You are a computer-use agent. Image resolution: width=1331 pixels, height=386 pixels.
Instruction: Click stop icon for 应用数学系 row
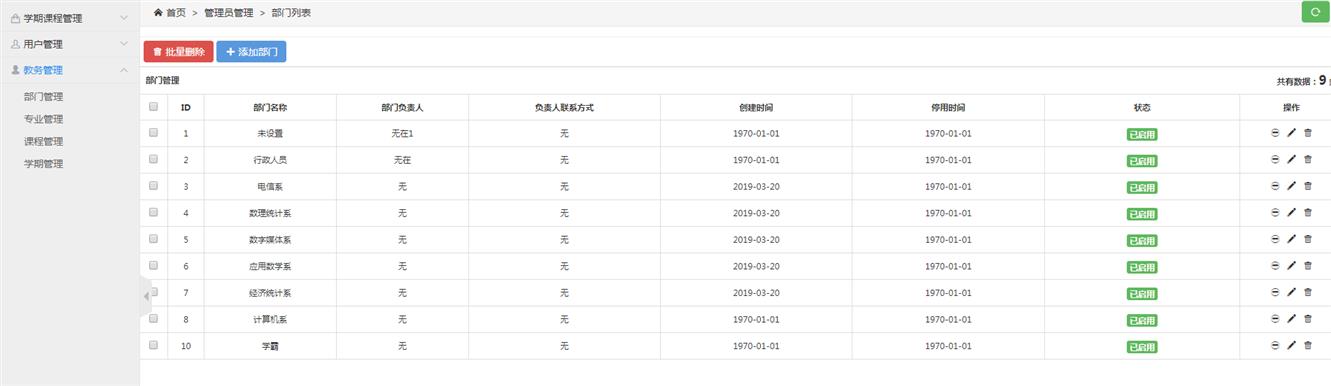click(x=1275, y=266)
